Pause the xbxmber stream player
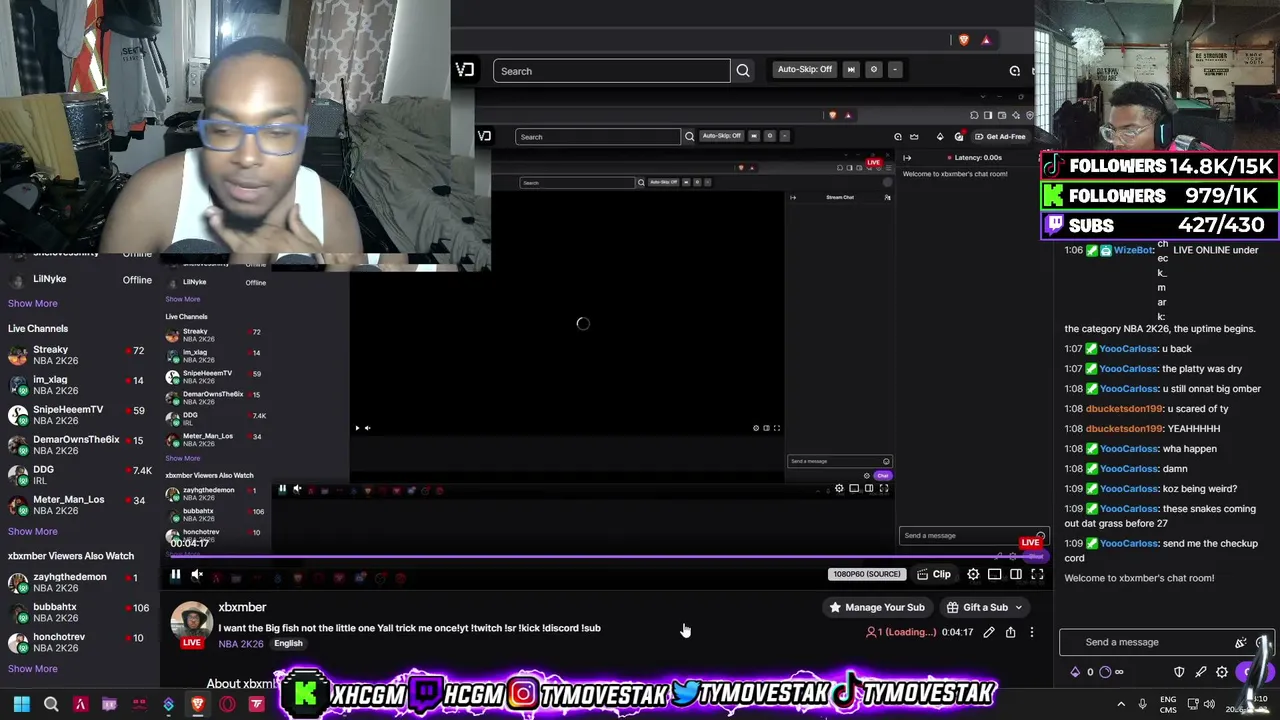The width and height of the screenshot is (1280, 720). pos(175,575)
